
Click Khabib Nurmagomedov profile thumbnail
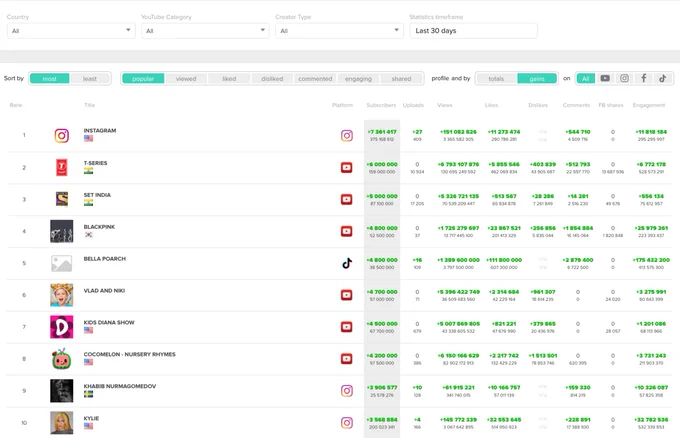62,391
